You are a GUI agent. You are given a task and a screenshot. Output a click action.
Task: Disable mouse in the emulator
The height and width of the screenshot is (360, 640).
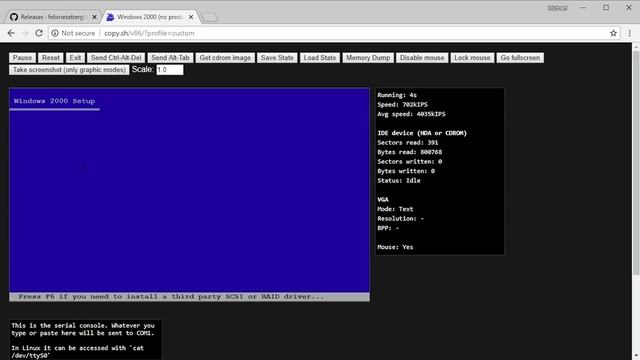(x=422, y=58)
